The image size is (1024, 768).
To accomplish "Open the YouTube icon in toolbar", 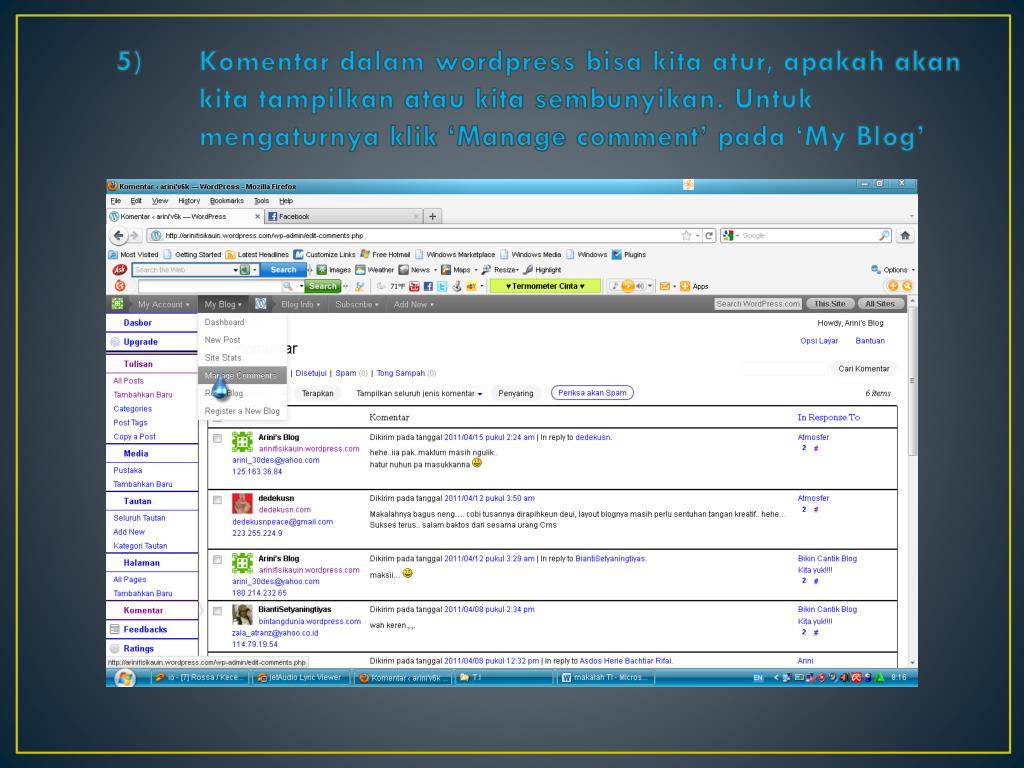I will (x=414, y=287).
